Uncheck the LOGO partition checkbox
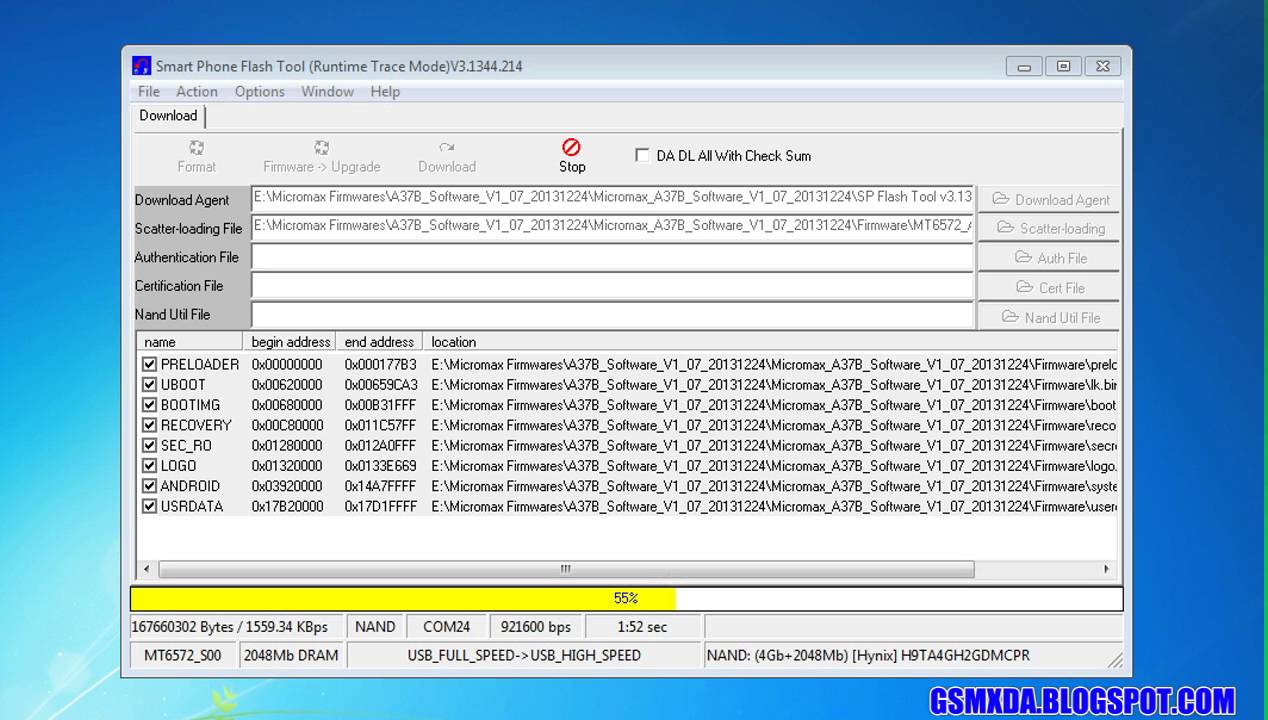Viewport: 1268px width, 720px height. click(x=149, y=466)
